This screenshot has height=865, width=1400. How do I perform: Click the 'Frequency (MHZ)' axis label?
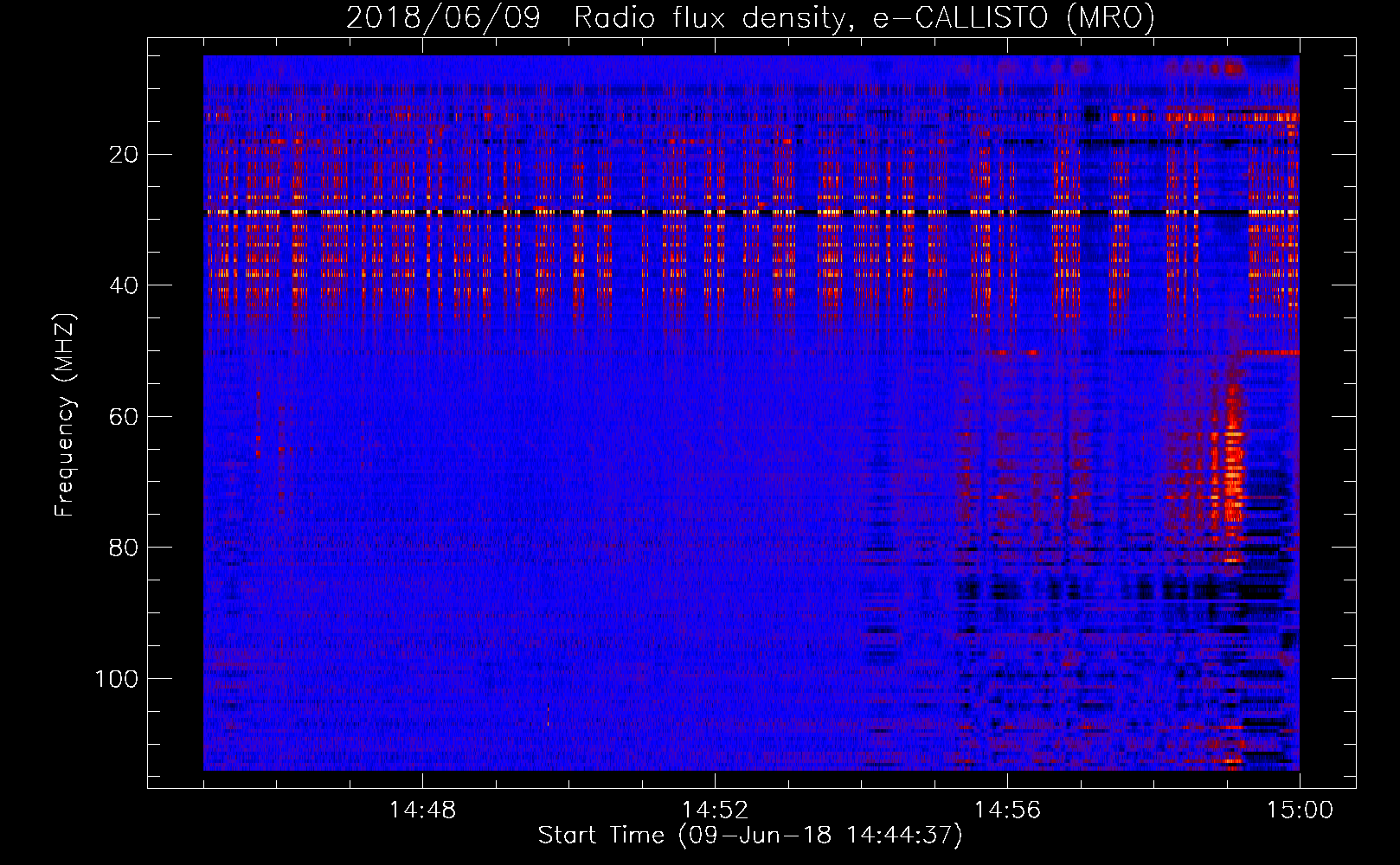(65, 415)
